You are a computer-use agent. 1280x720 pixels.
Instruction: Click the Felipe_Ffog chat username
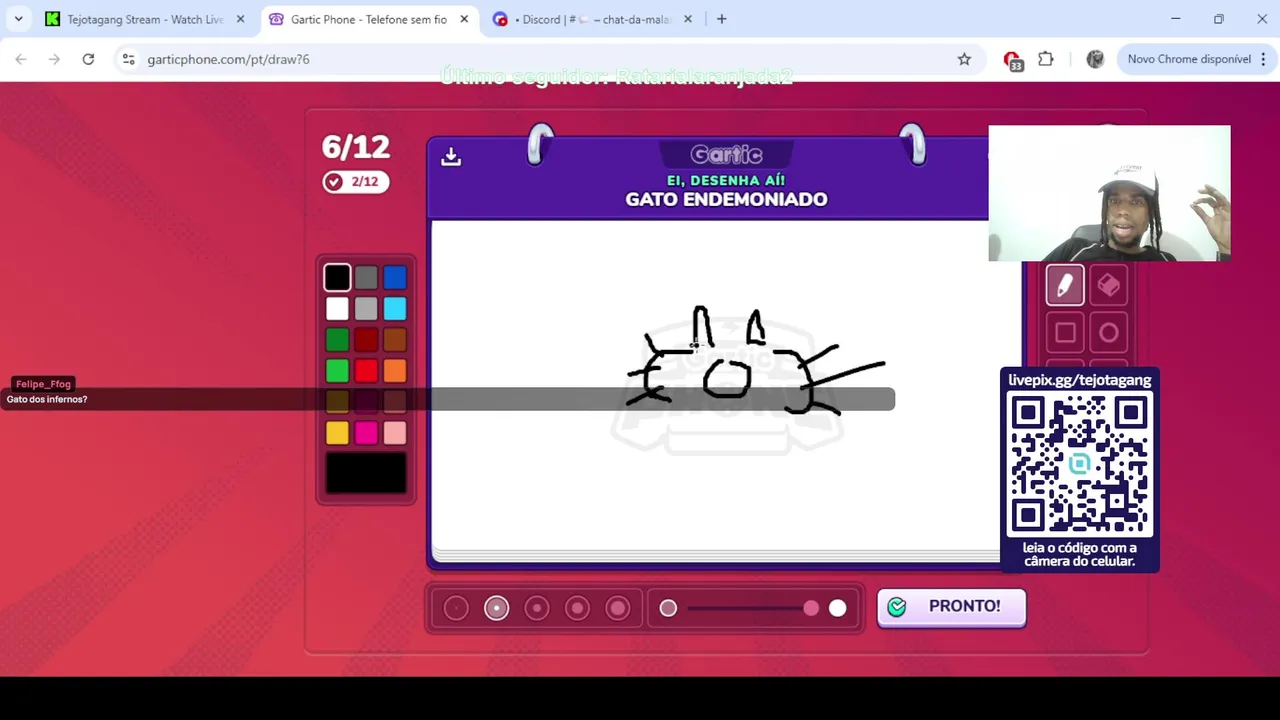click(43, 384)
